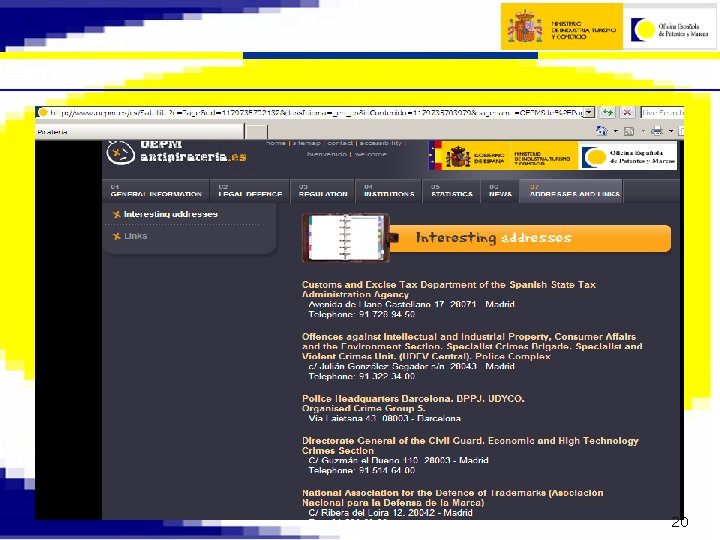Open a new blank browser tab
Image resolution: width=720 pixels, height=540 pixels.
pyautogui.click(x=256, y=132)
